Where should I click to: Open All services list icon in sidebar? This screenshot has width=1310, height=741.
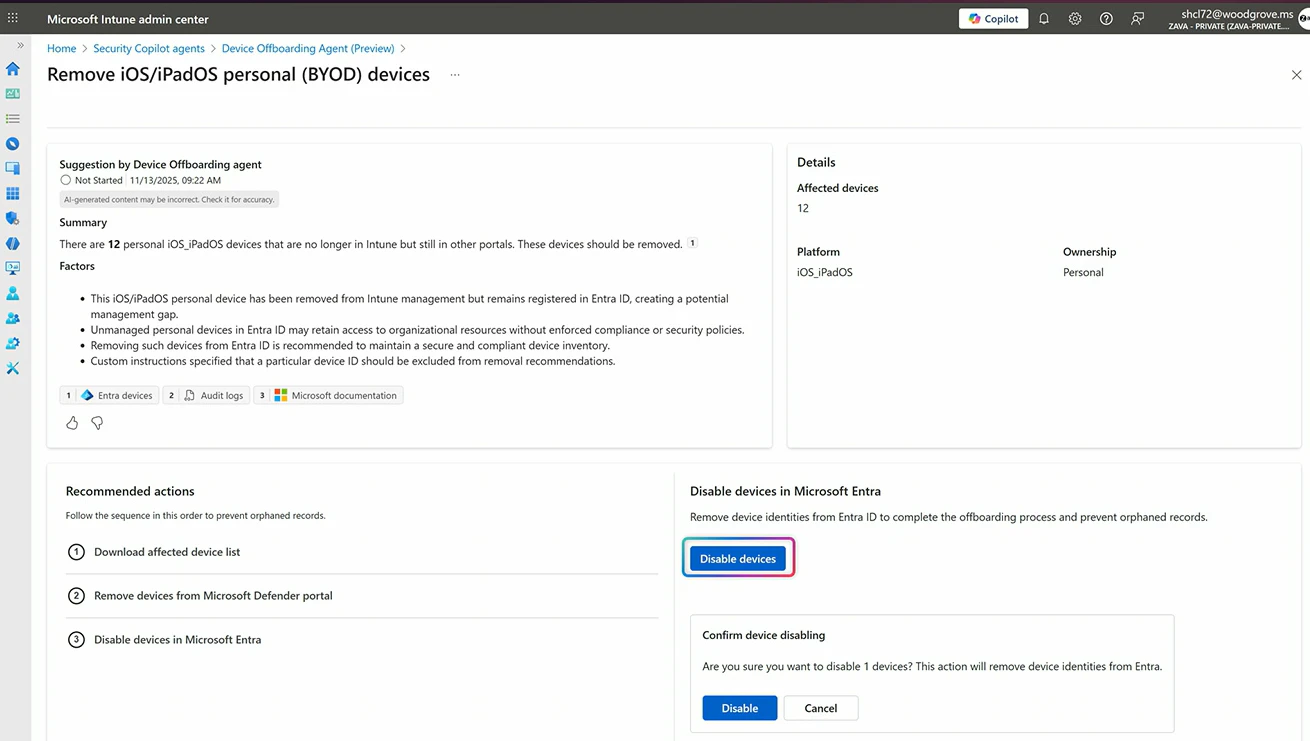(x=13, y=119)
